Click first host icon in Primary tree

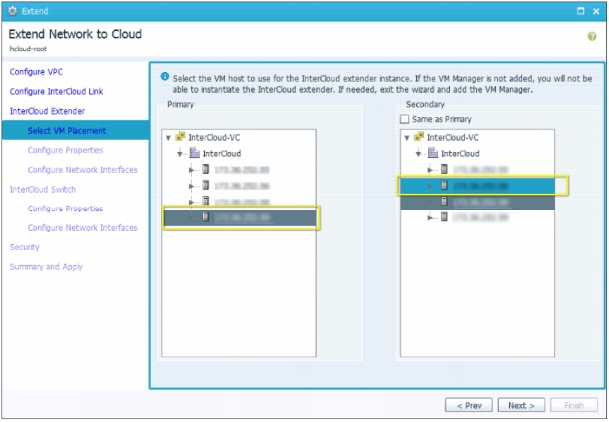(205, 169)
